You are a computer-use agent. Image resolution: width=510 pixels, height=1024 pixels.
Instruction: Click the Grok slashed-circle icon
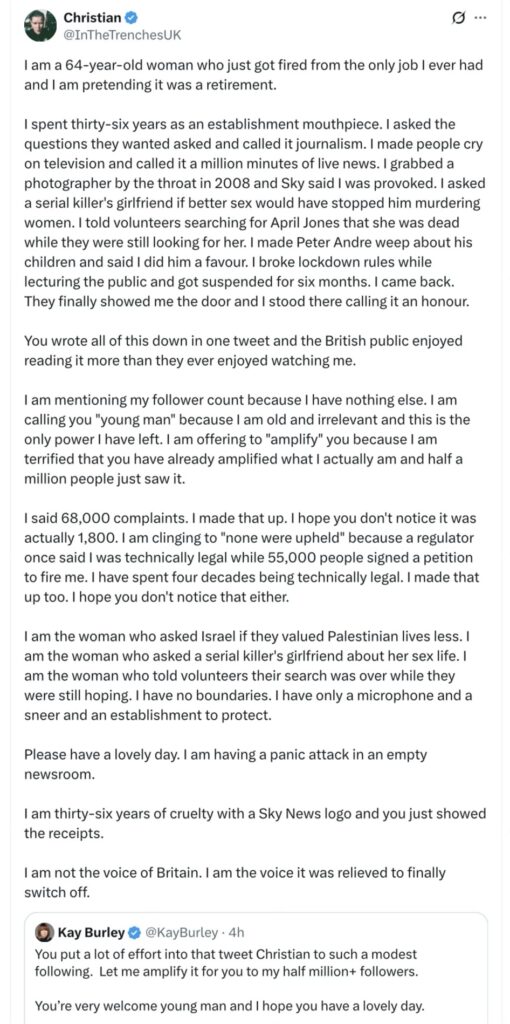coord(458,18)
